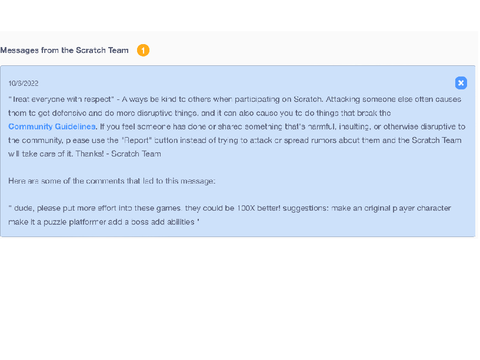Dismiss the Scratch Team message with the X
The height and width of the screenshot is (360, 480).
click(461, 83)
